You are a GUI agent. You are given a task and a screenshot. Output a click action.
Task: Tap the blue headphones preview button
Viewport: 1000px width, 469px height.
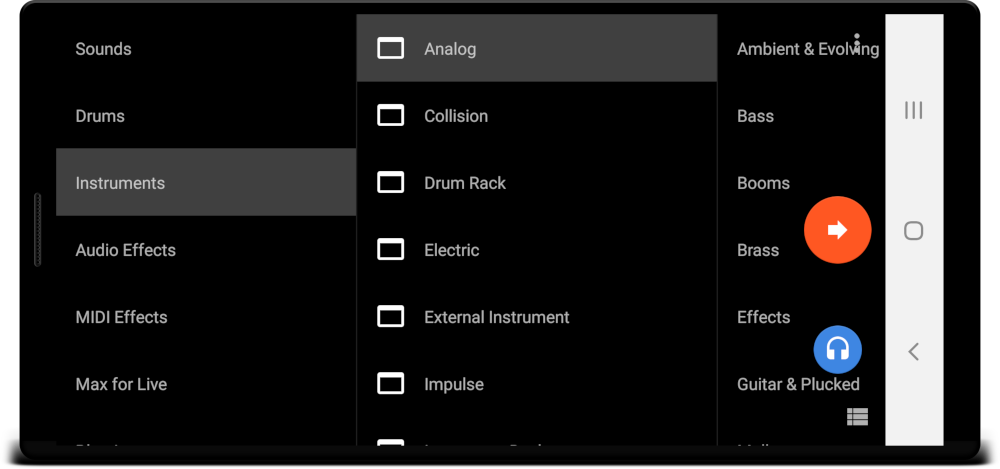(838, 349)
